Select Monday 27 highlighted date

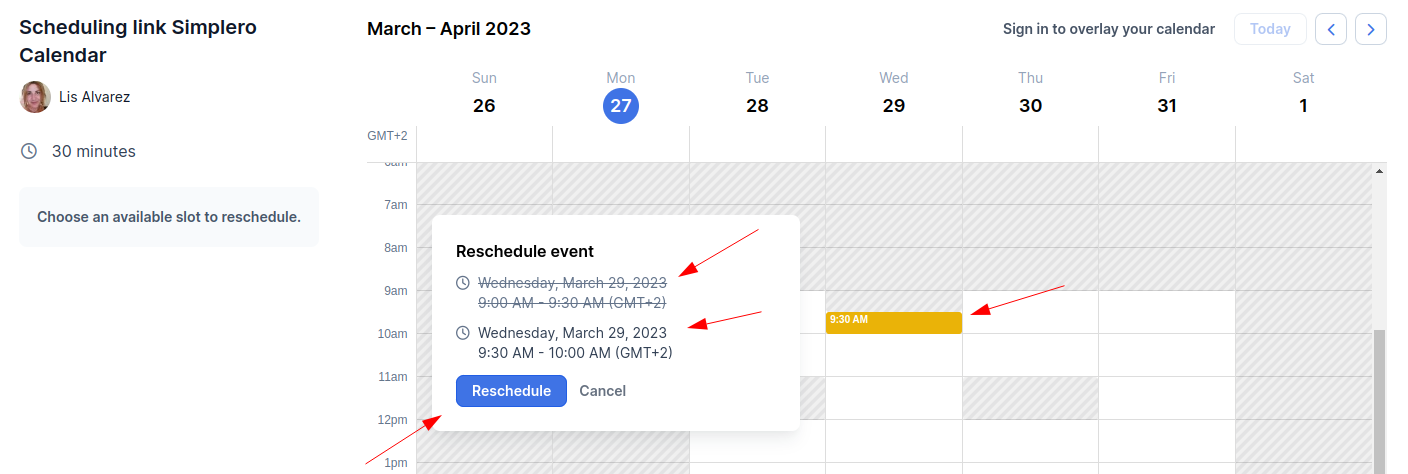pos(621,105)
